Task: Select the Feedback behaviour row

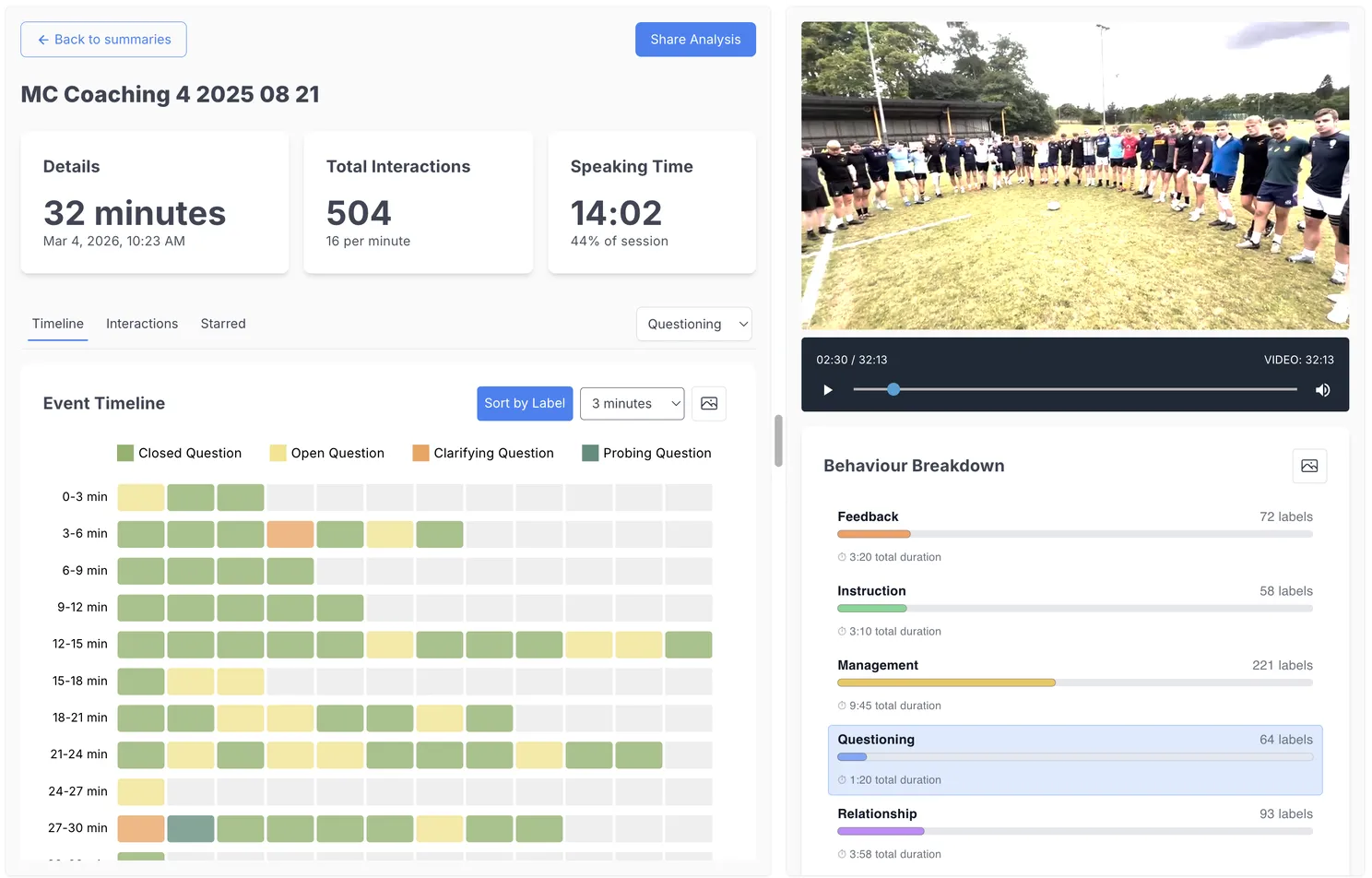Action: pos(1075,536)
